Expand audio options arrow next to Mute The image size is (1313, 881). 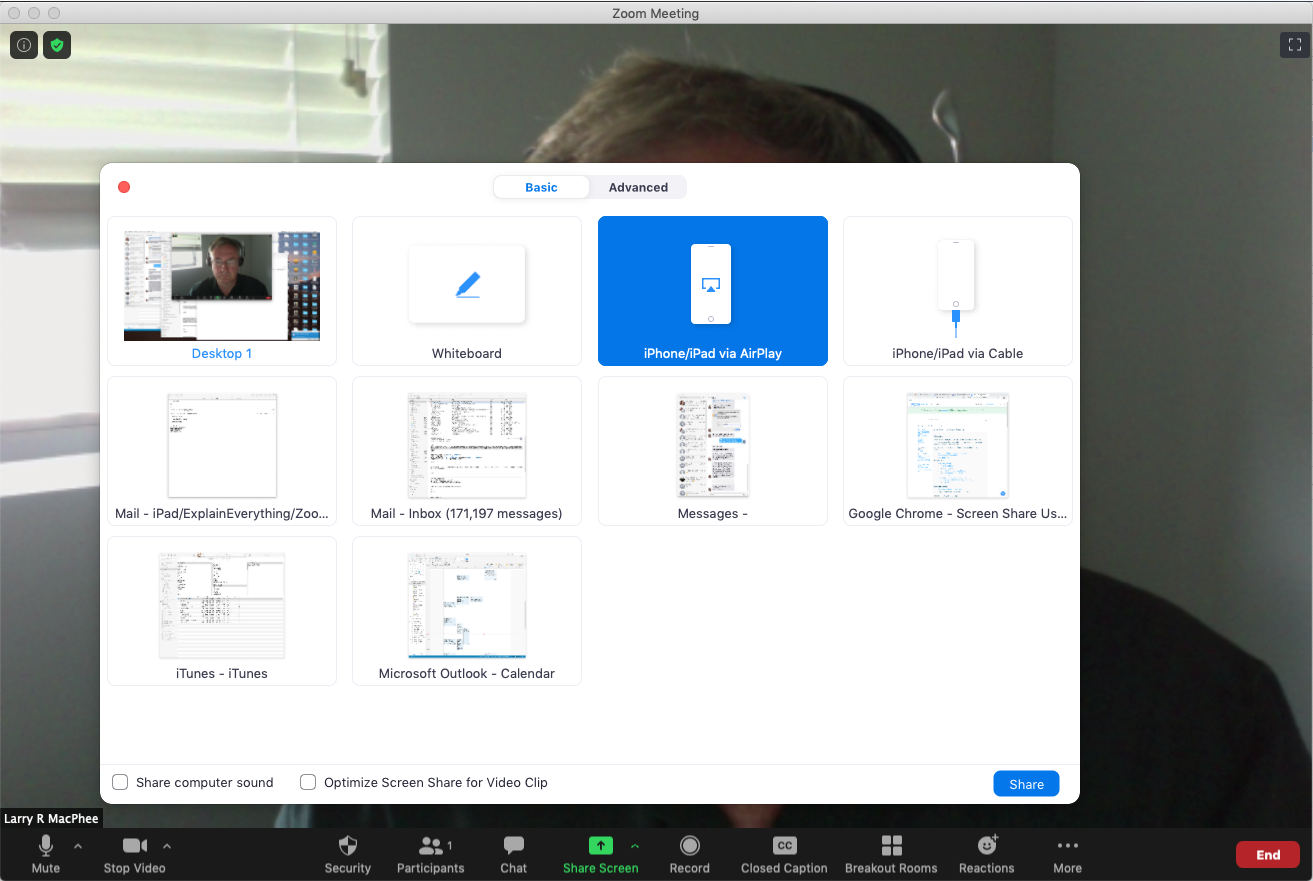click(x=78, y=846)
